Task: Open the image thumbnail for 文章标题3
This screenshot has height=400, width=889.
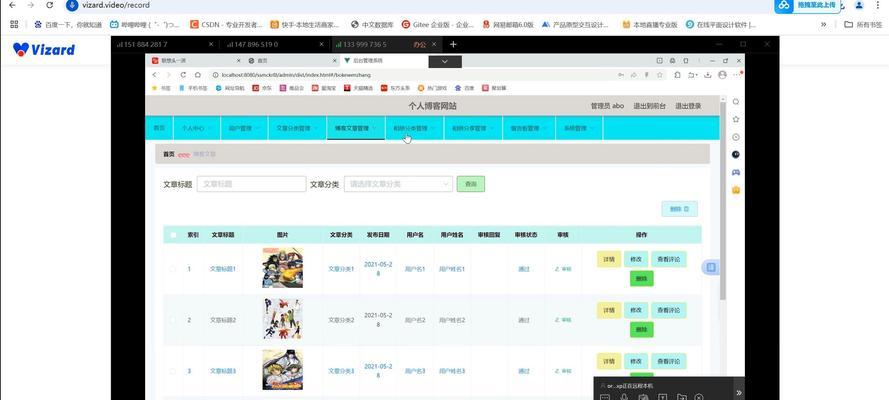Action: (282, 370)
